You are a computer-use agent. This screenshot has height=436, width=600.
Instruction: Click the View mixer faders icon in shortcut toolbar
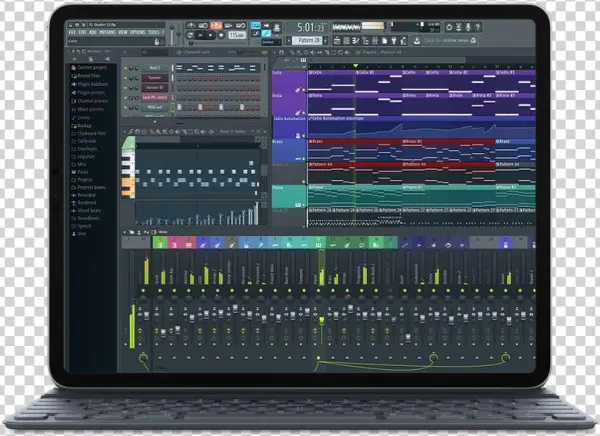click(375, 40)
